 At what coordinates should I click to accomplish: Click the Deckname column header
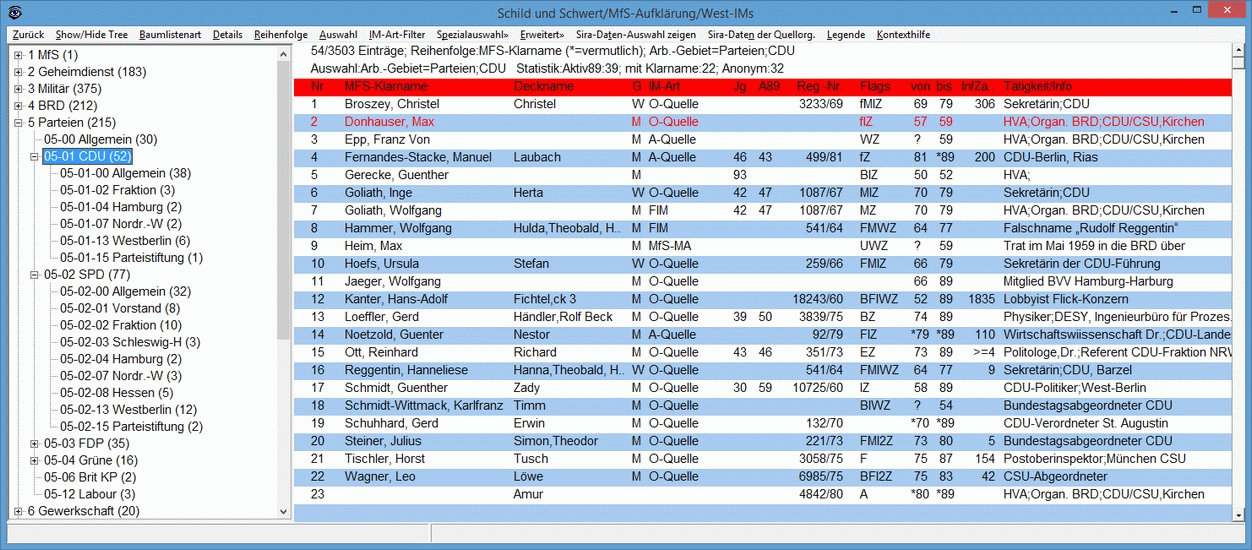tap(543, 87)
